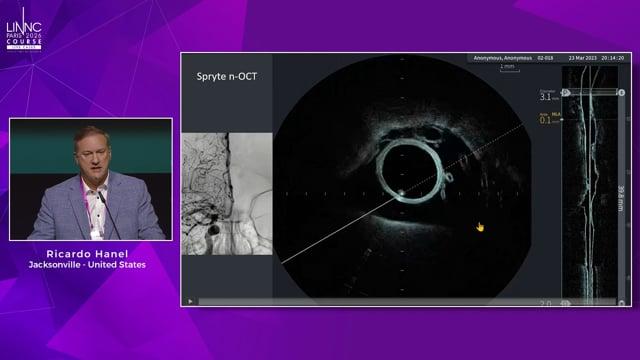
Task: Click the vertical pullback scrollbar
Action: (621, 198)
